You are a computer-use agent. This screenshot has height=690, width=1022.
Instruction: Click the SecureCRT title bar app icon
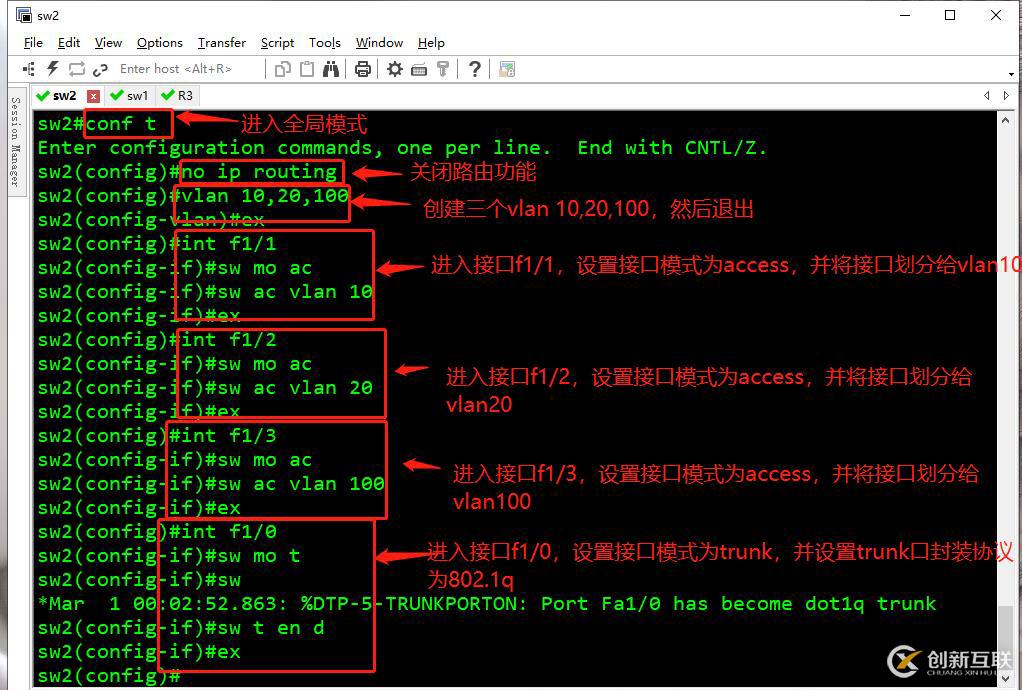tap(23, 15)
